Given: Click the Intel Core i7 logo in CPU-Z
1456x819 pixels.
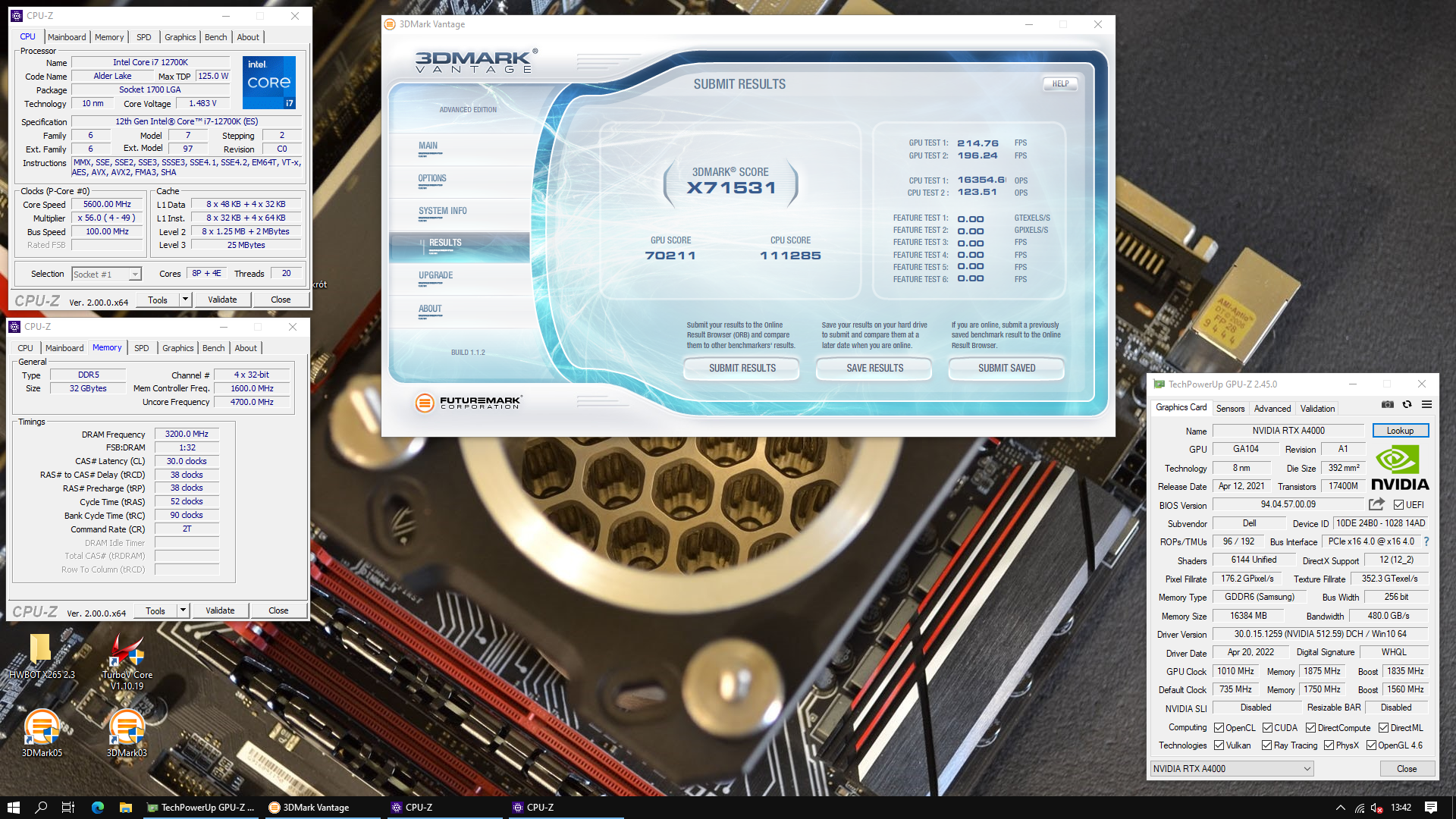Looking at the screenshot, I should [x=269, y=82].
